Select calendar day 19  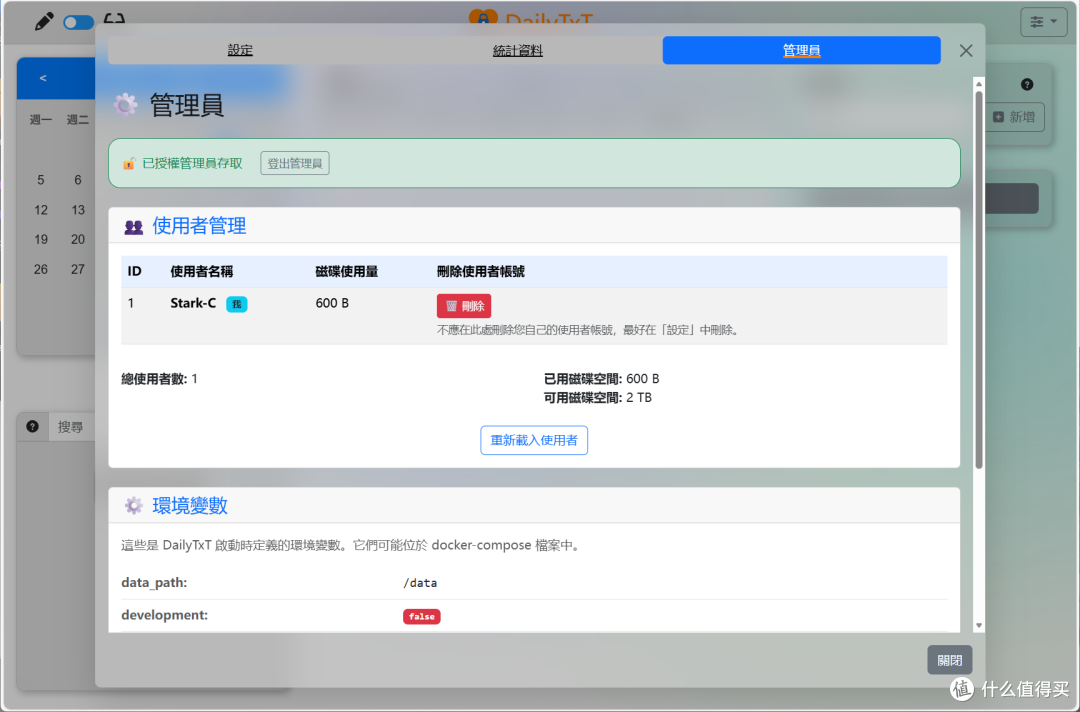coord(41,240)
